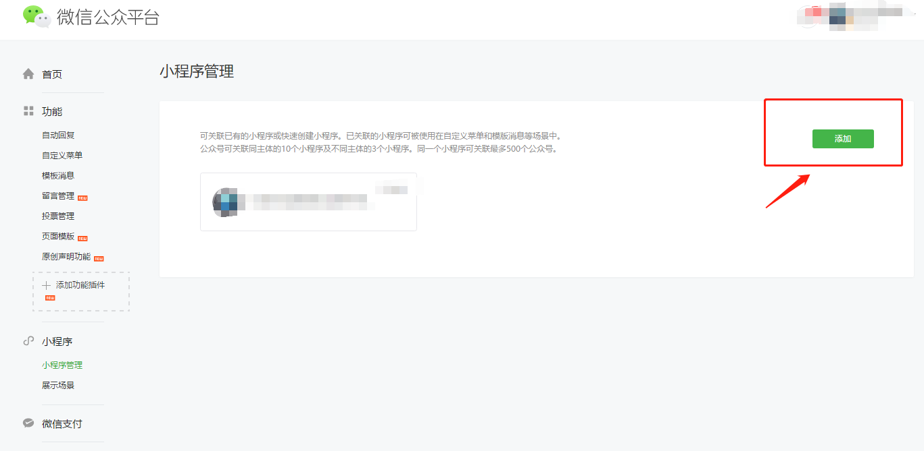Open 投票管理 in sidebar
924x451 pixels.
[x=58, y=216]
